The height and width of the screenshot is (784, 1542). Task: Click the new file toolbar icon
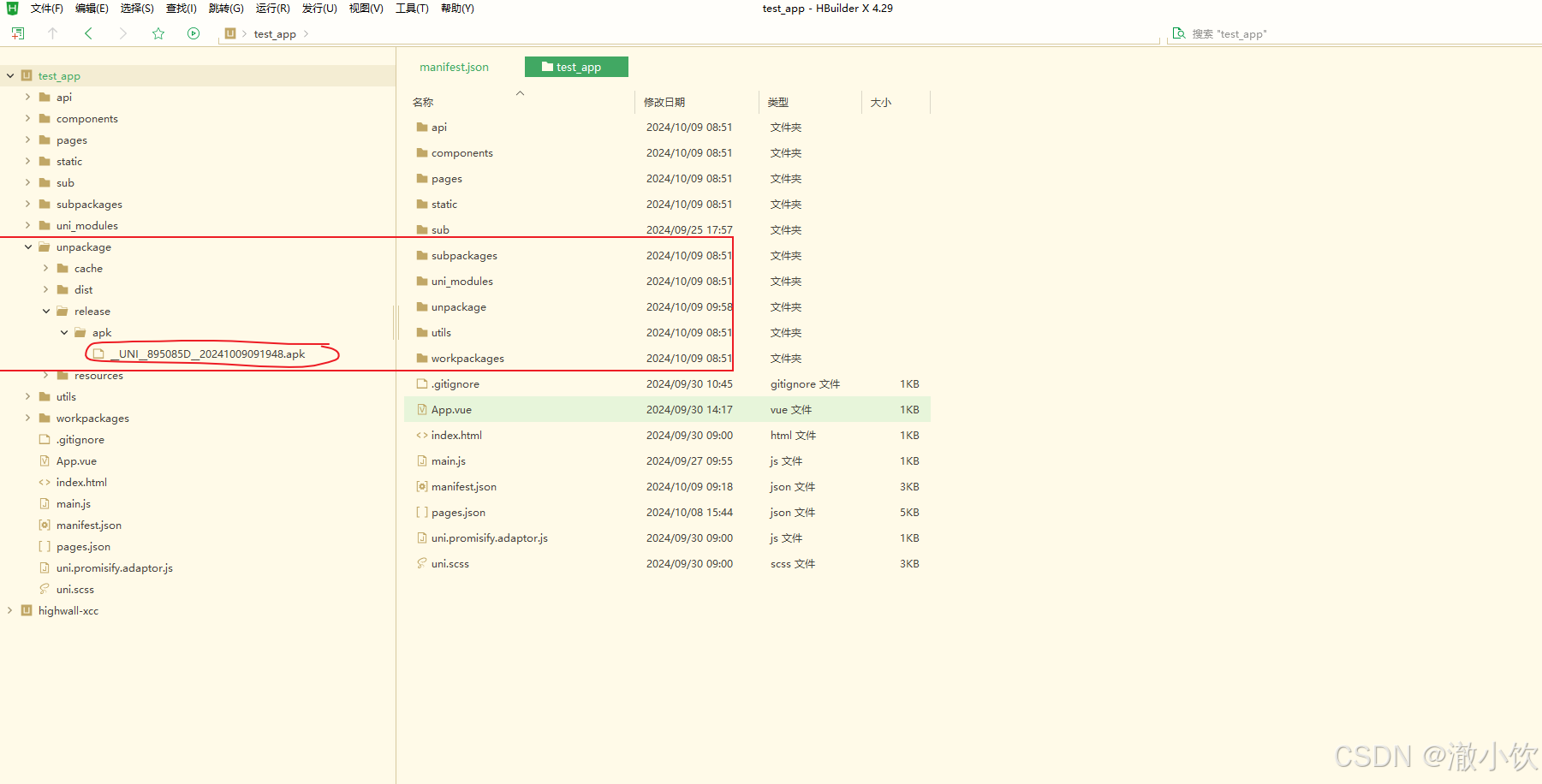(17, 33)
